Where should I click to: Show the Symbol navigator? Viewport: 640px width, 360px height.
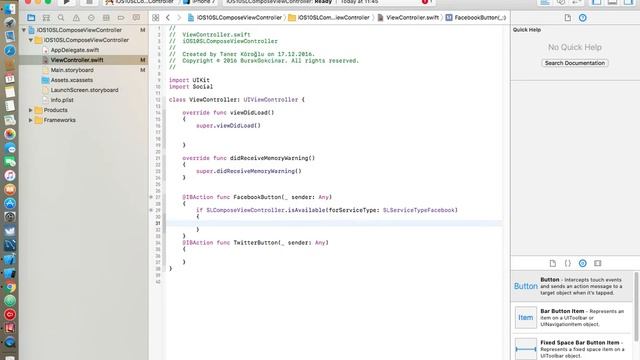(46, 18)
